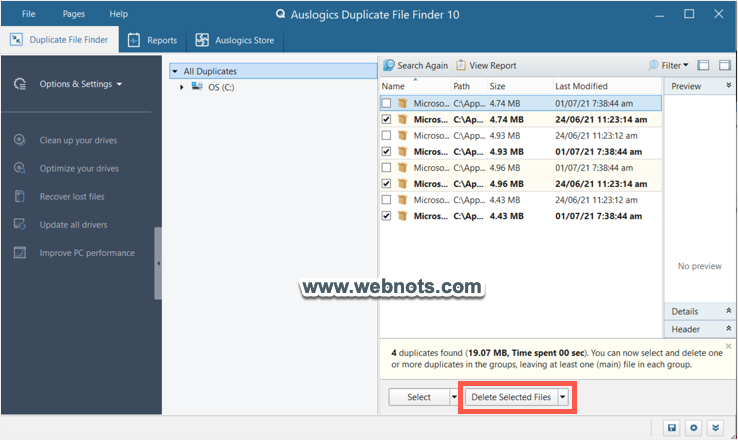Uncheck the bold 4.43 MB file checkbox
Screen dimensions: 738x440
[x=386, y=216]
